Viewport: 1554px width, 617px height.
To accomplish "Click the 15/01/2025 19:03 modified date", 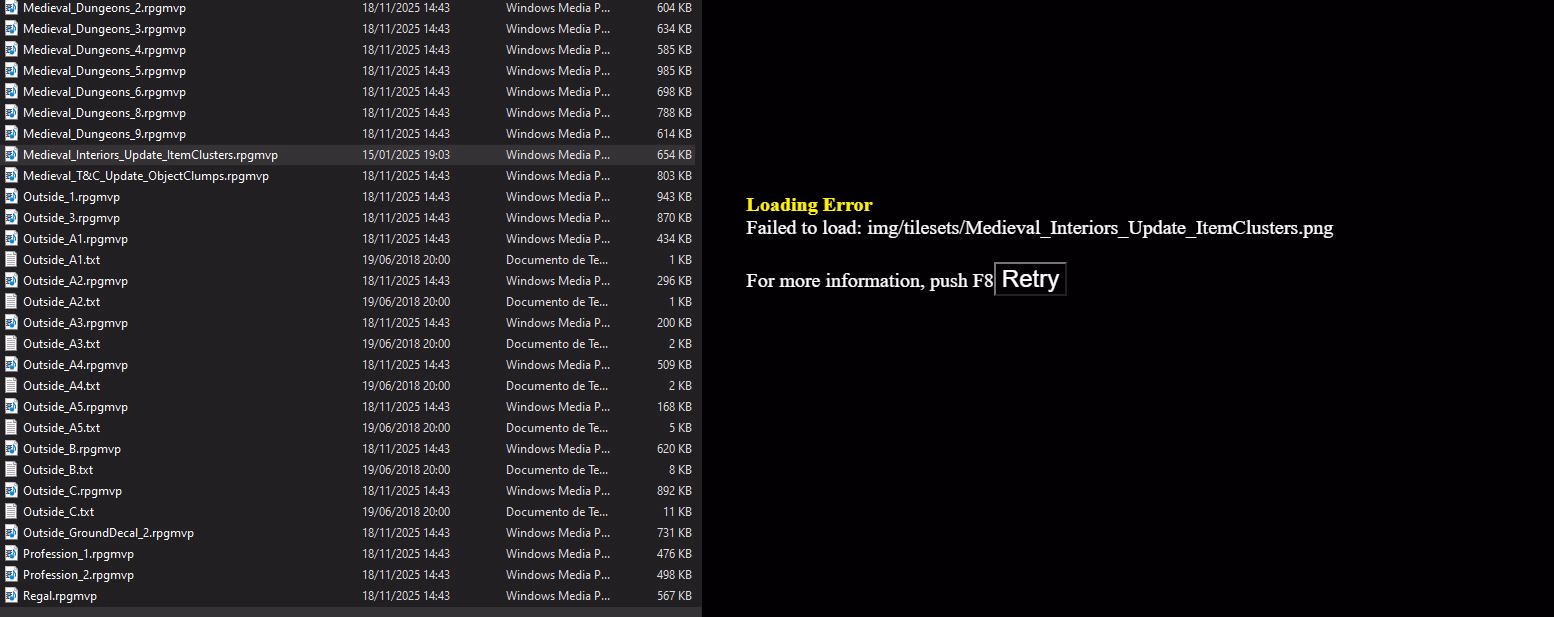I will pos(405,155).
